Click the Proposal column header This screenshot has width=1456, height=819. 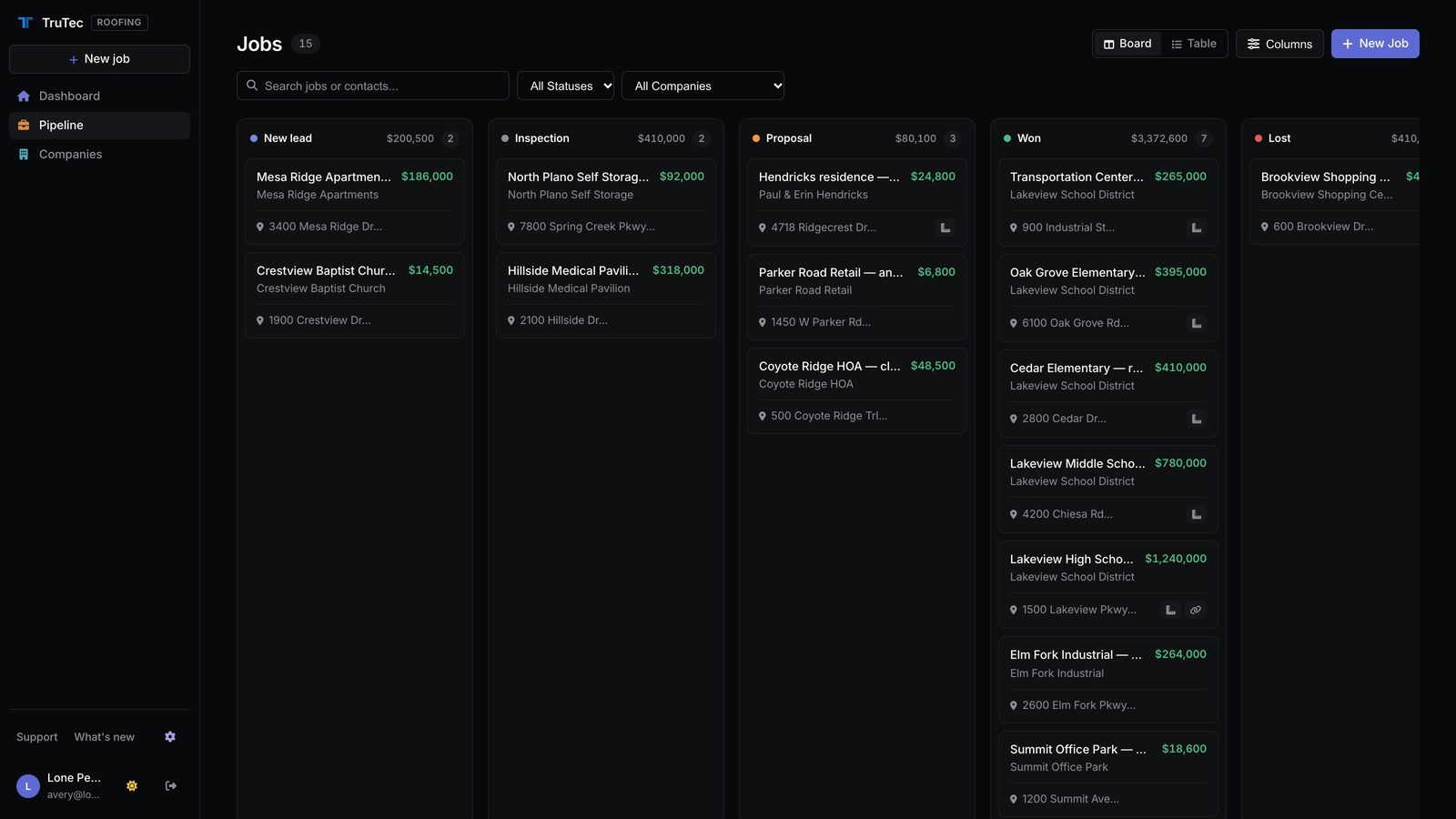(857, 138)
